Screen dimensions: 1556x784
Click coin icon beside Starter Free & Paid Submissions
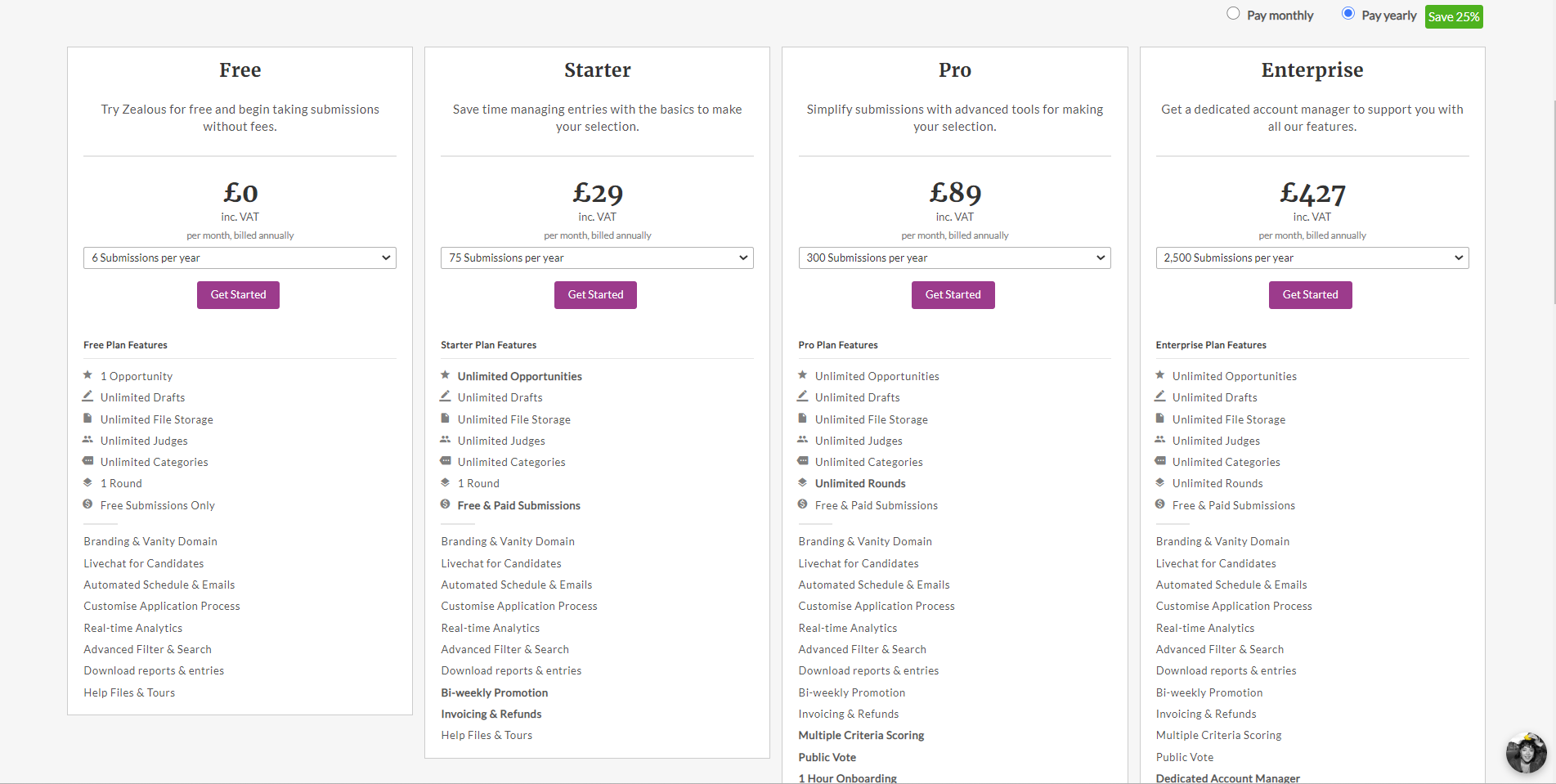(x=445, y=504)
